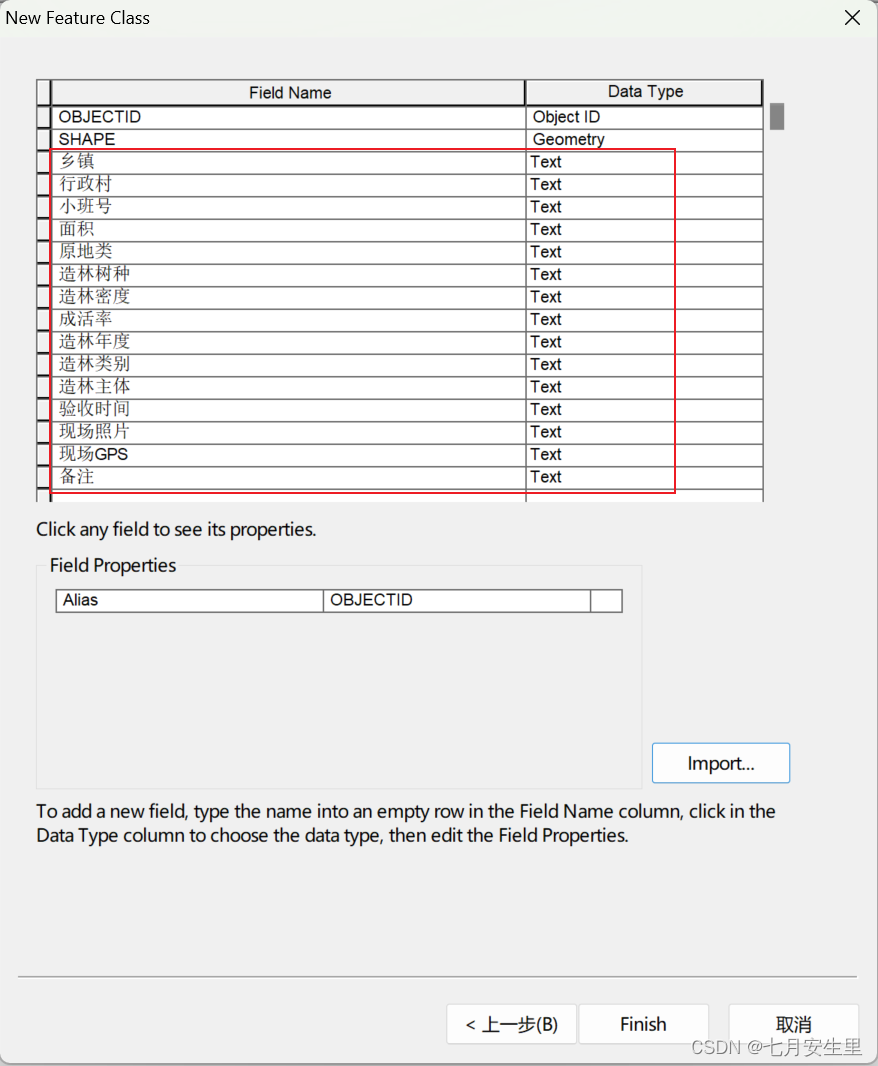
Task: Open data type cell for 造林密度
Action: click(x=644, y=296)
